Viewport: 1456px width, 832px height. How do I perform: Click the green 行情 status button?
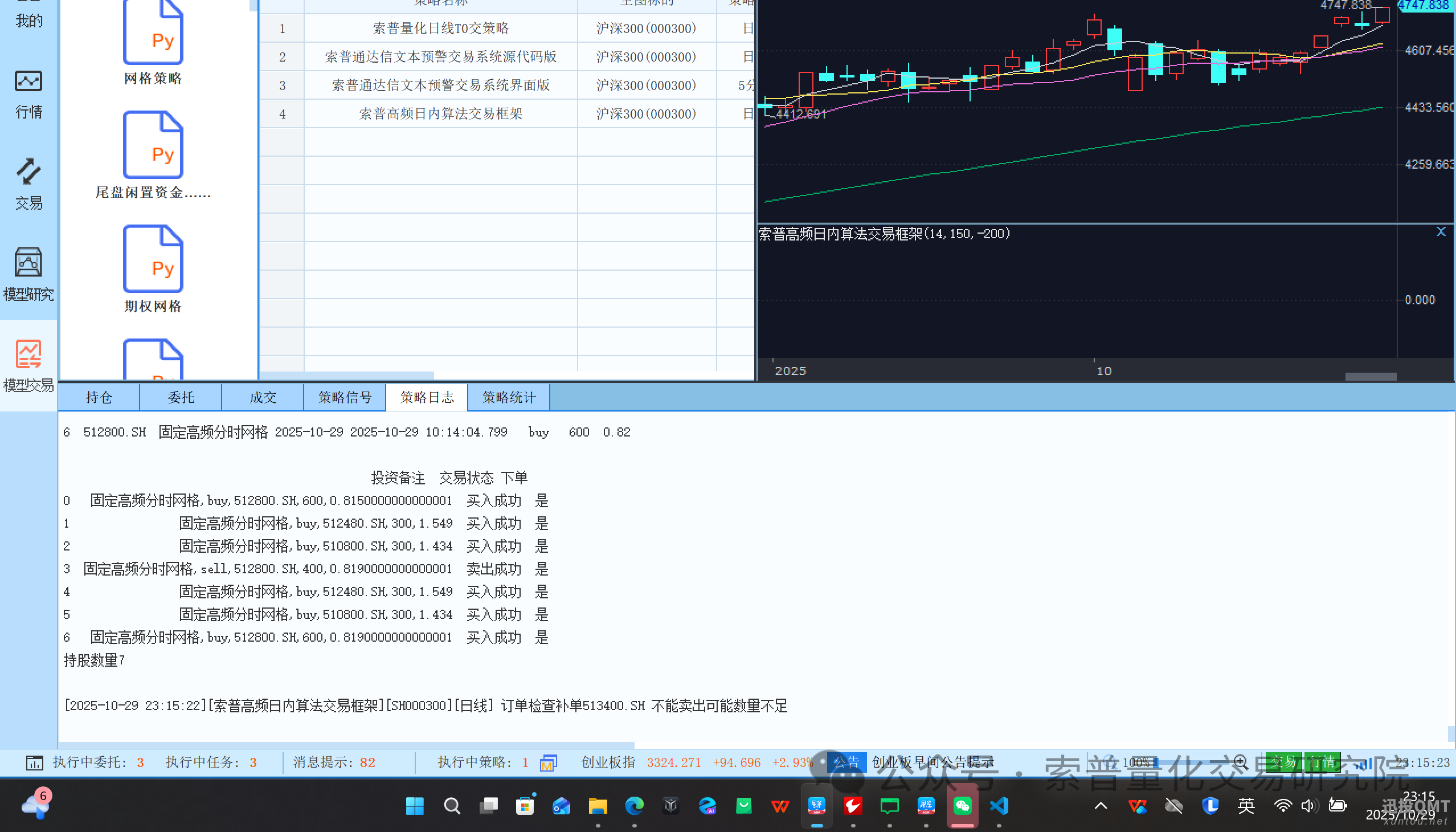click(1322, 762)
